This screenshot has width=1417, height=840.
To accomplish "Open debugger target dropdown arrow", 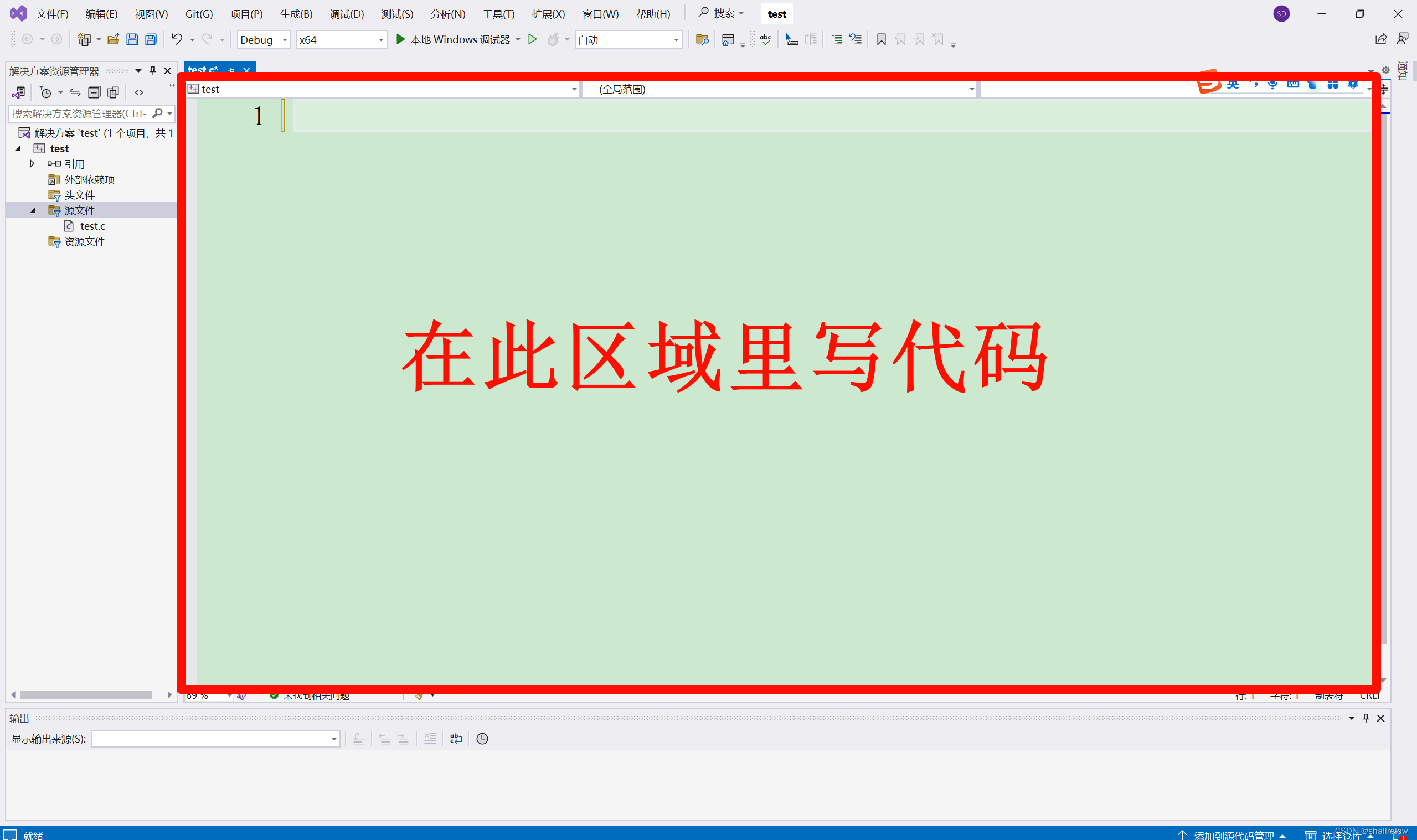I will 518,40.
